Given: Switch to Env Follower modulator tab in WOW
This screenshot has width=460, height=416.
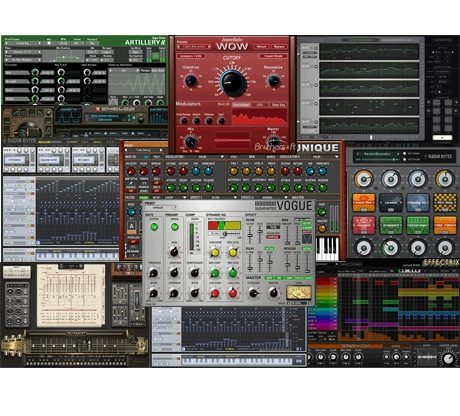Looking at the screenshot, I should coord(241,105).
